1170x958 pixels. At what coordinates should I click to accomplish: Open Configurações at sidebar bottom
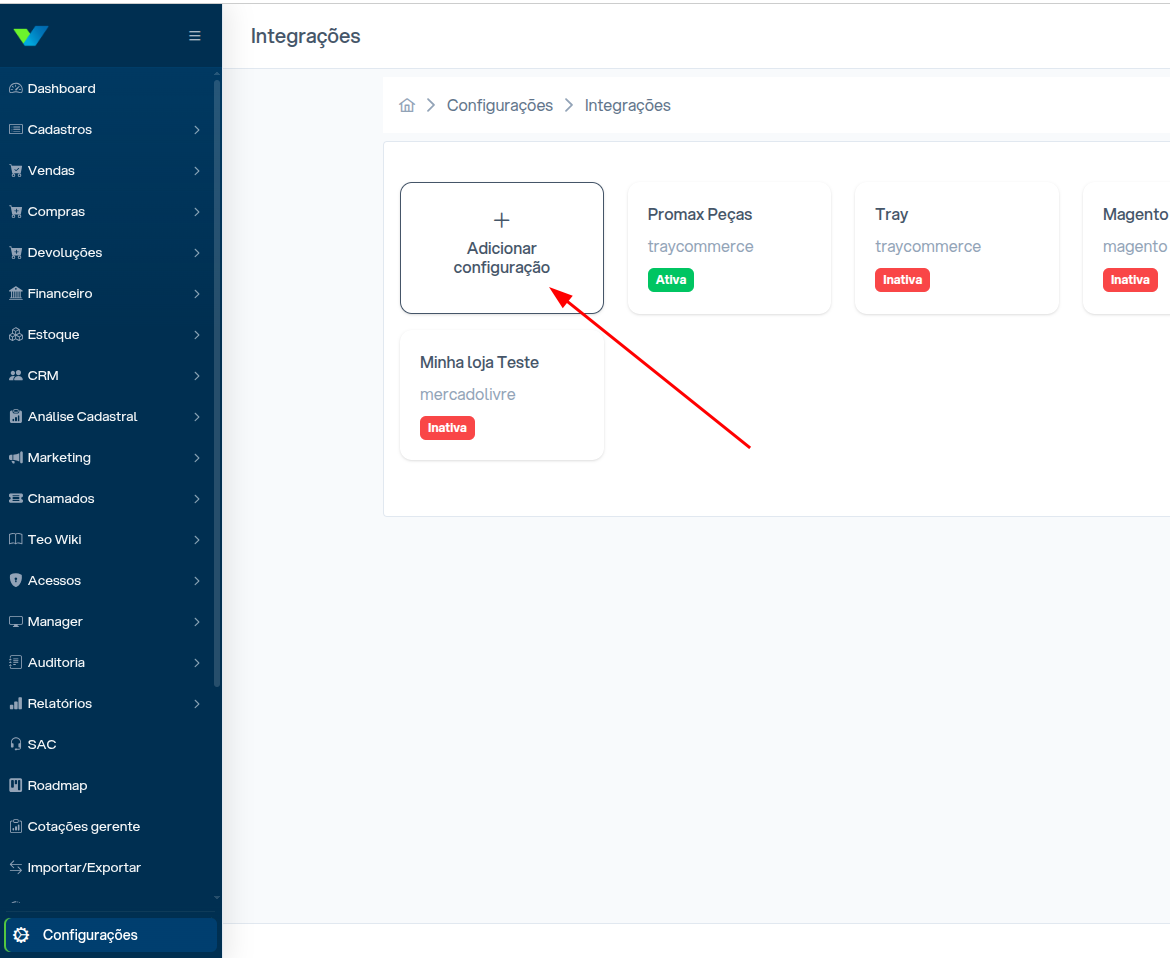coord(110,935)
